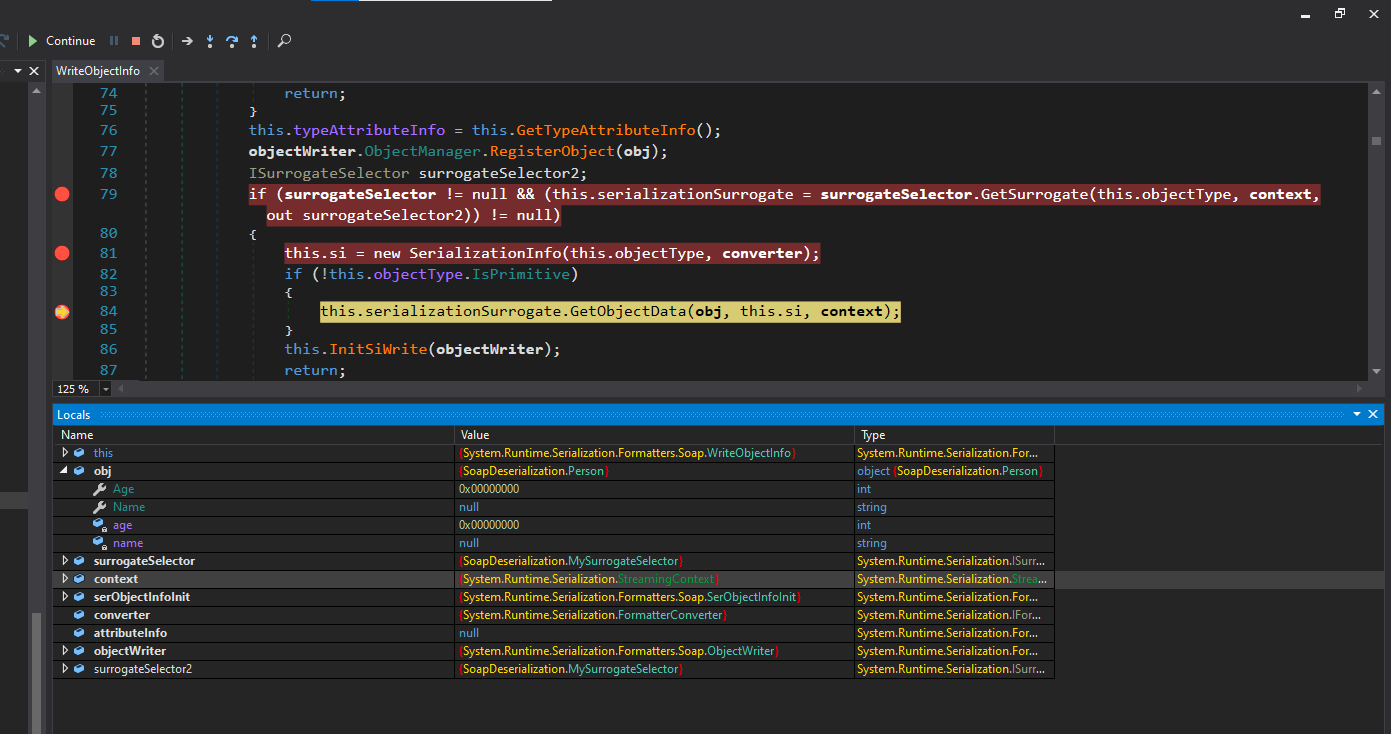This screenshot has width=1391, height=734.
Task: Pause execution with the Break All icon
Action: [114, 41]
